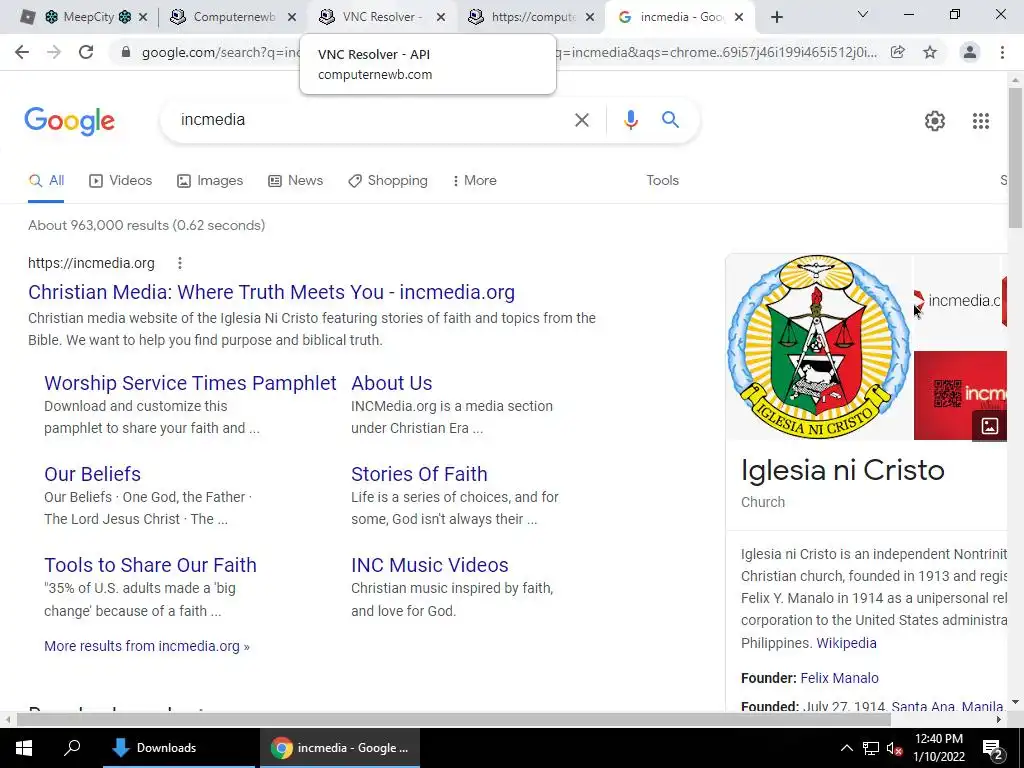Open more images in the knowledge panel
Screen dimensions: 1024x768
click(989, 426)
